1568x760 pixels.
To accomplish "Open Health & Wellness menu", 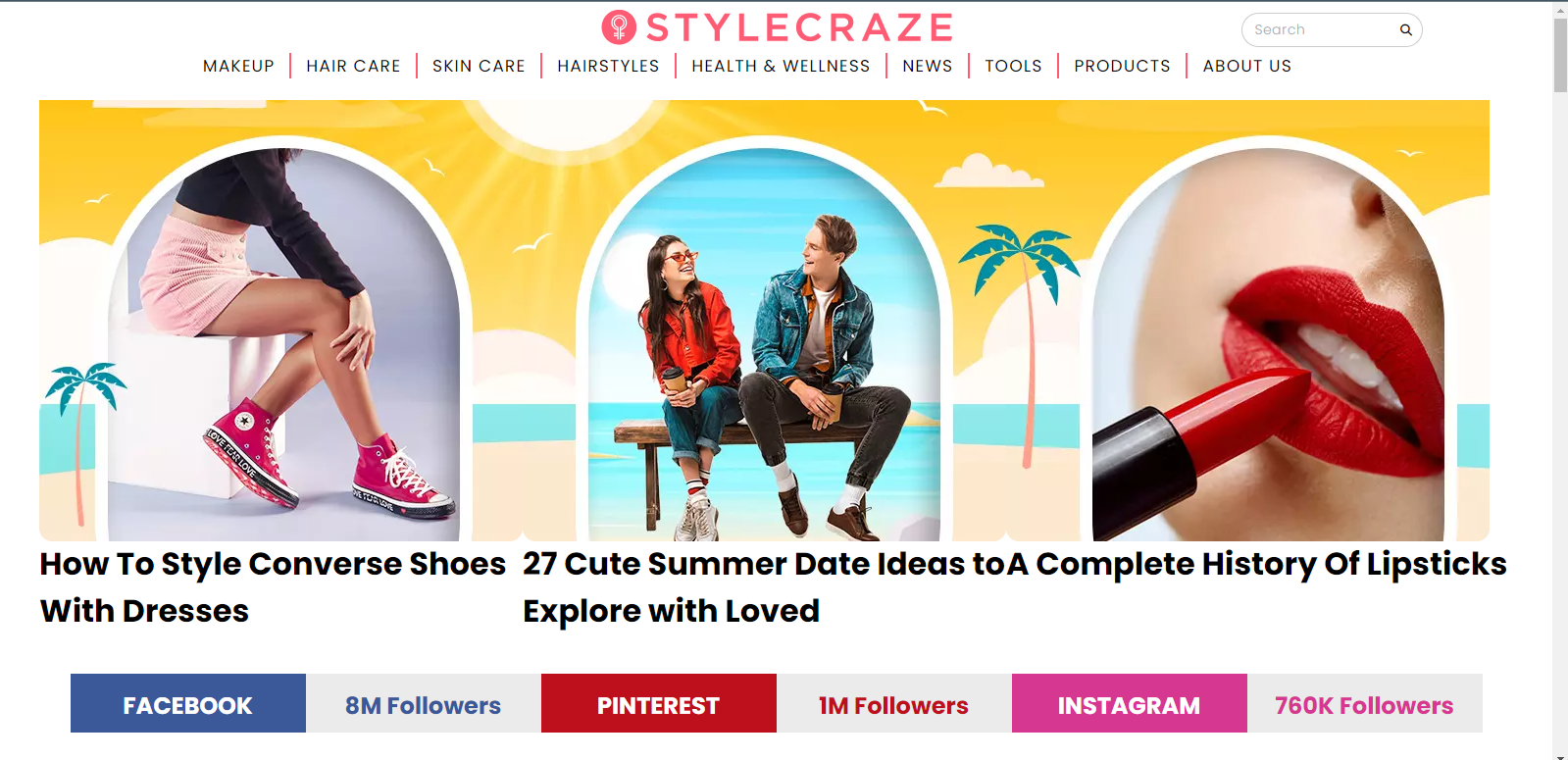I will coord(781,66).
